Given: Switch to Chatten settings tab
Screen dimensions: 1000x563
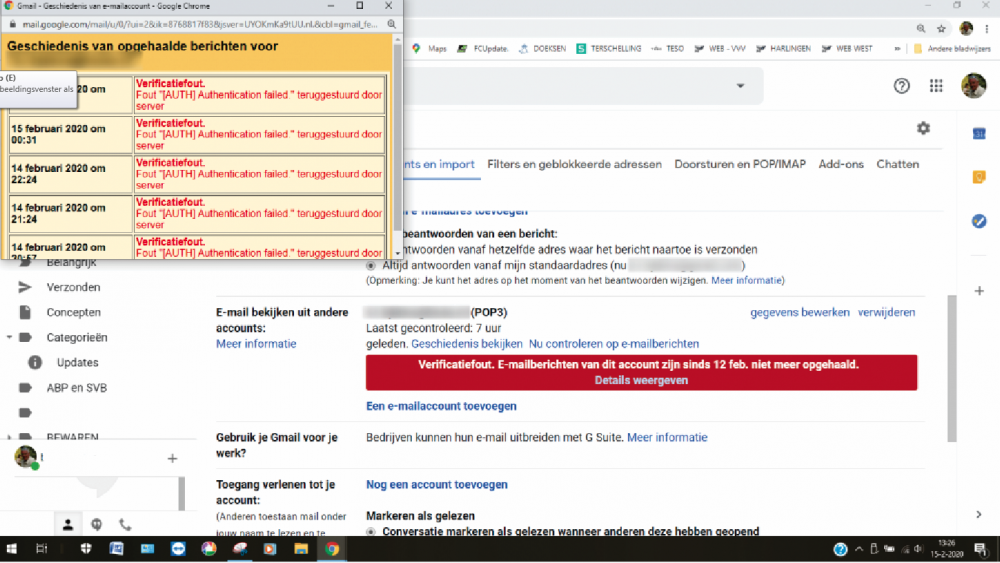Looking at the screenshot, I should 897,165.
